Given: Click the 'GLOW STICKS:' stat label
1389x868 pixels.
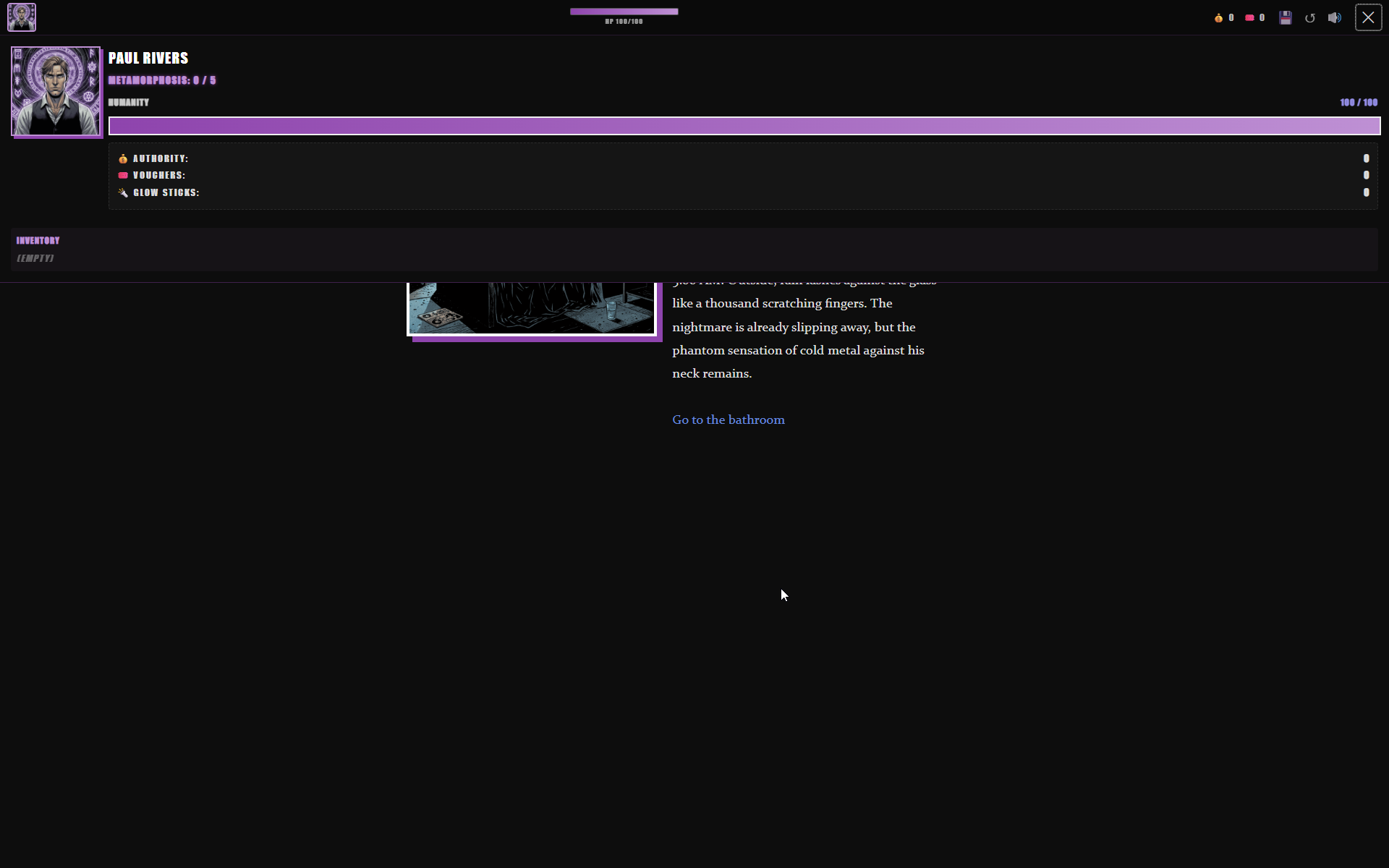Looking at the screenshot, I should [x=166, y=192].
